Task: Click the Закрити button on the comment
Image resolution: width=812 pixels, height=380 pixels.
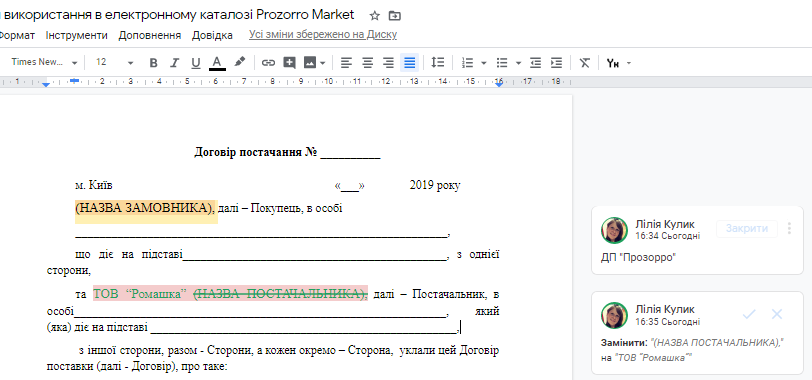Action: (x=747, y=228)
